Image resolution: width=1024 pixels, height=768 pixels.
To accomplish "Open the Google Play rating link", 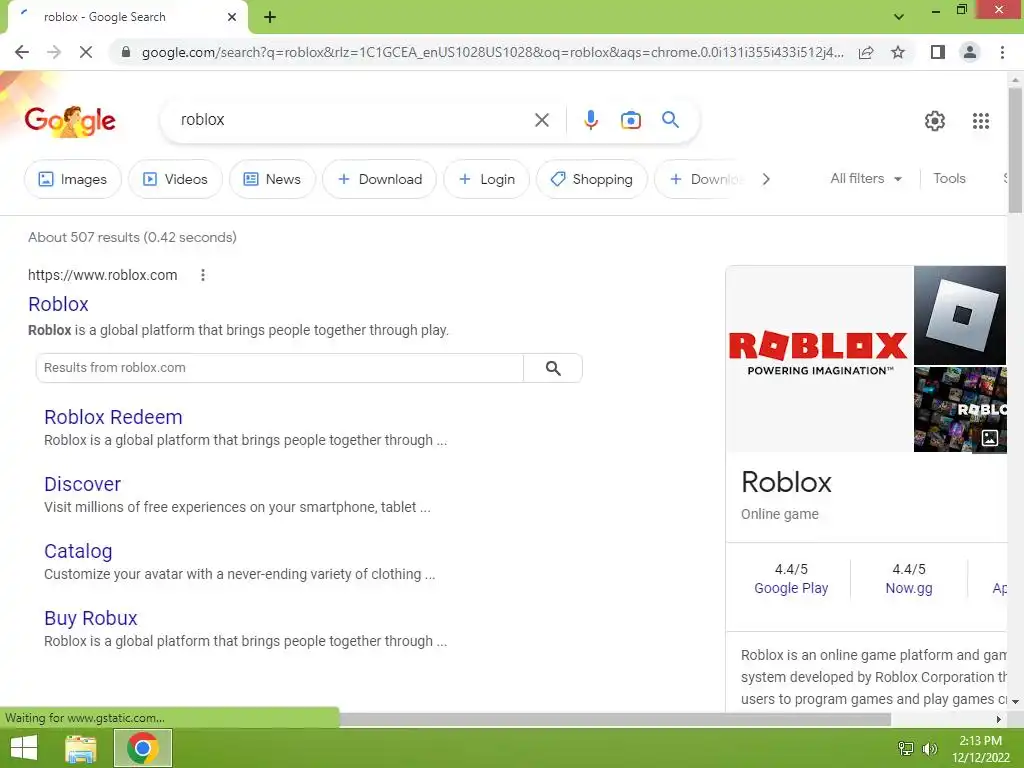I will 791,588.
